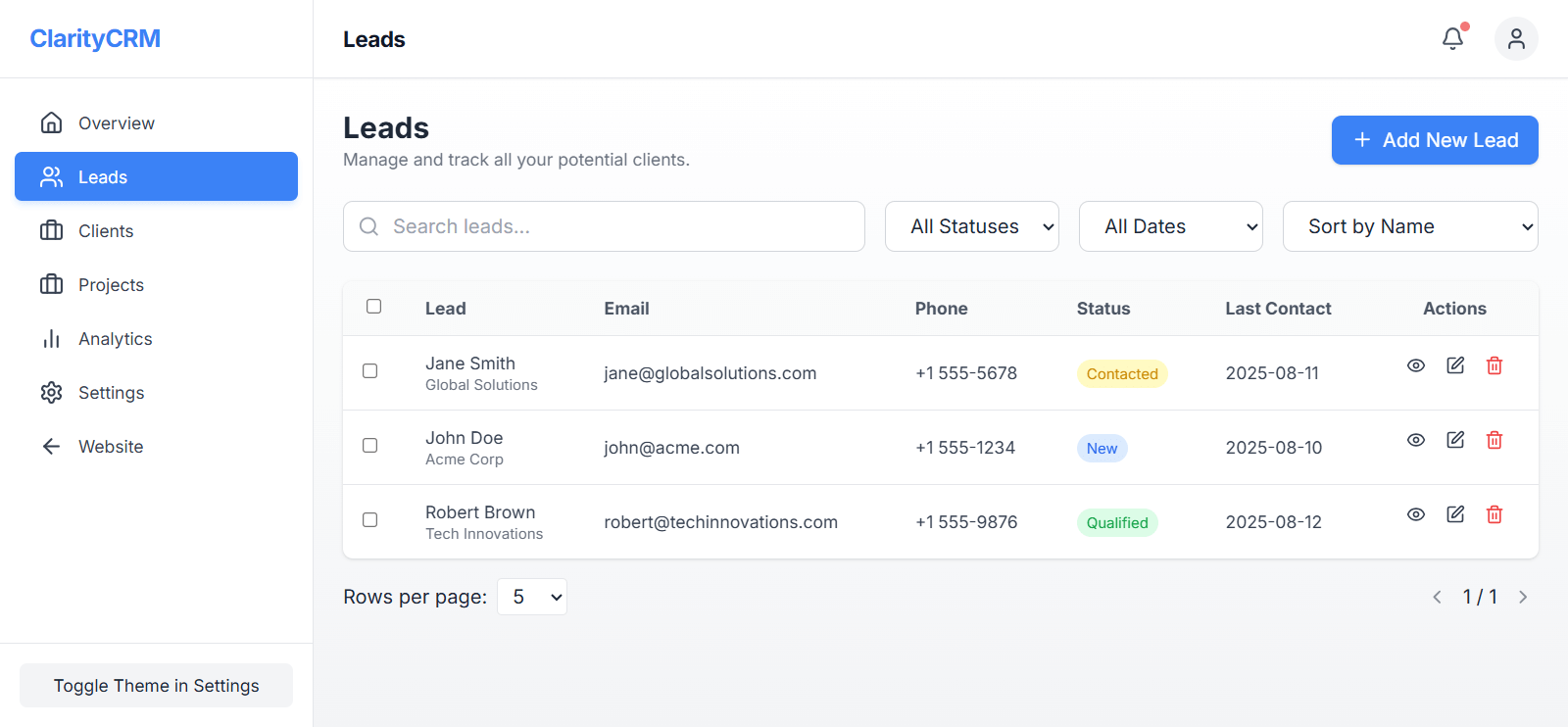Screen dimensions: 1568x727
Task: Open the All Statuses filter dropdown
Action: pyautogui.click(x=971, y=226)
